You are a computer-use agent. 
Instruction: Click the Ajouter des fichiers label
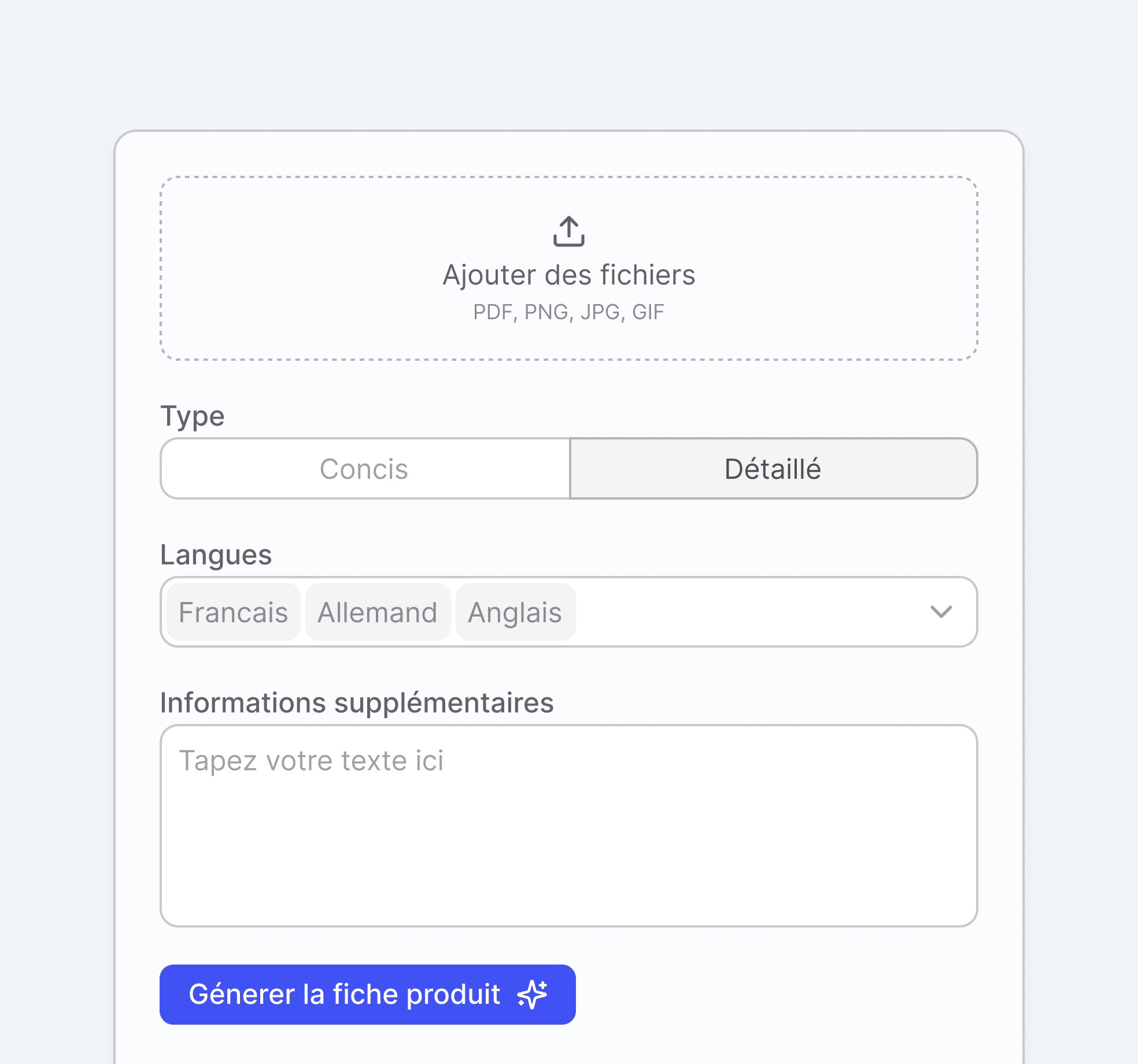[x=568, y=275]
